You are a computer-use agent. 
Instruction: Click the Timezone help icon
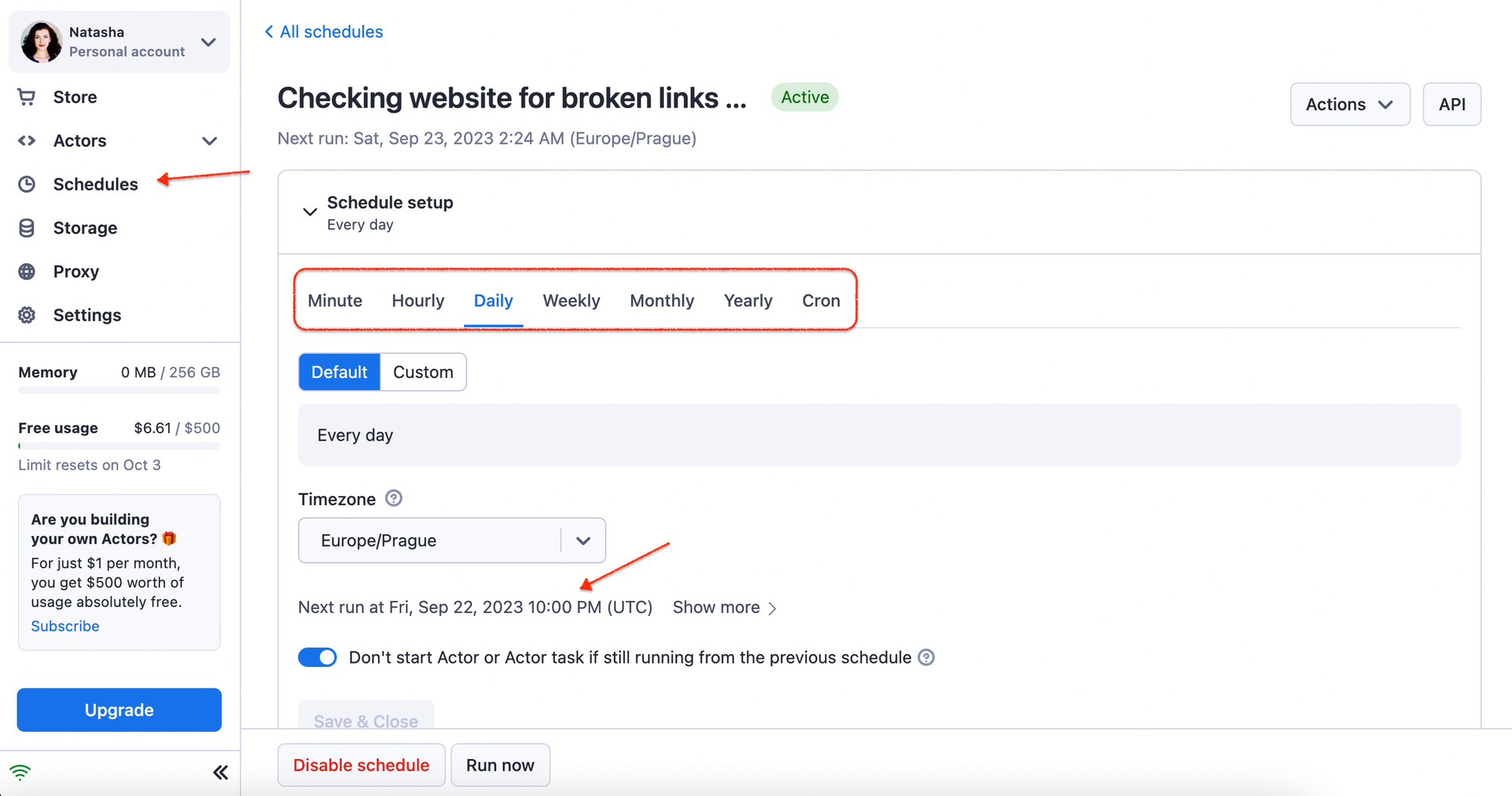tap(393, 498)
